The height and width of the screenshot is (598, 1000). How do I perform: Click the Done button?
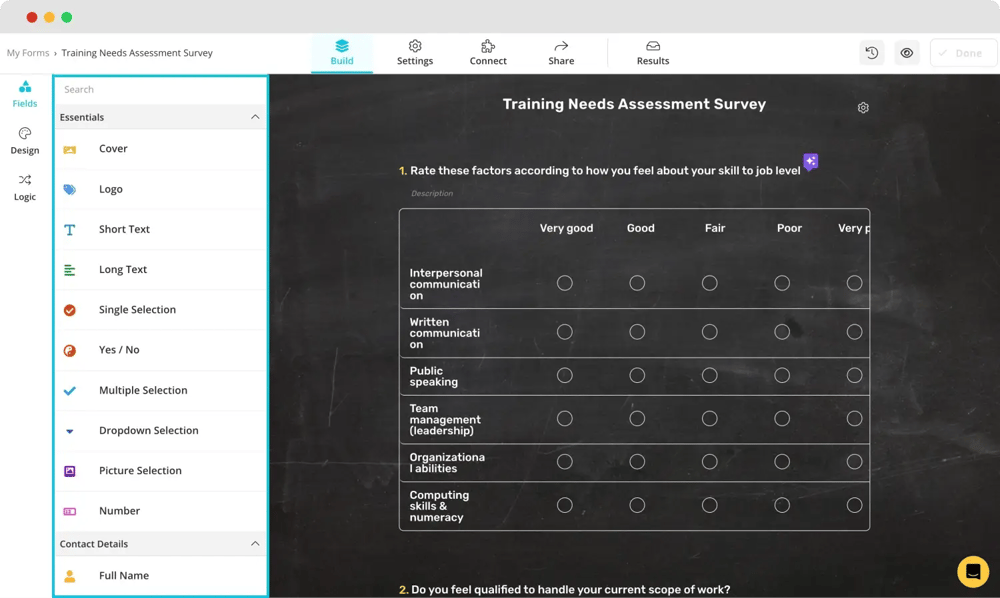click(x=962, y=53)
